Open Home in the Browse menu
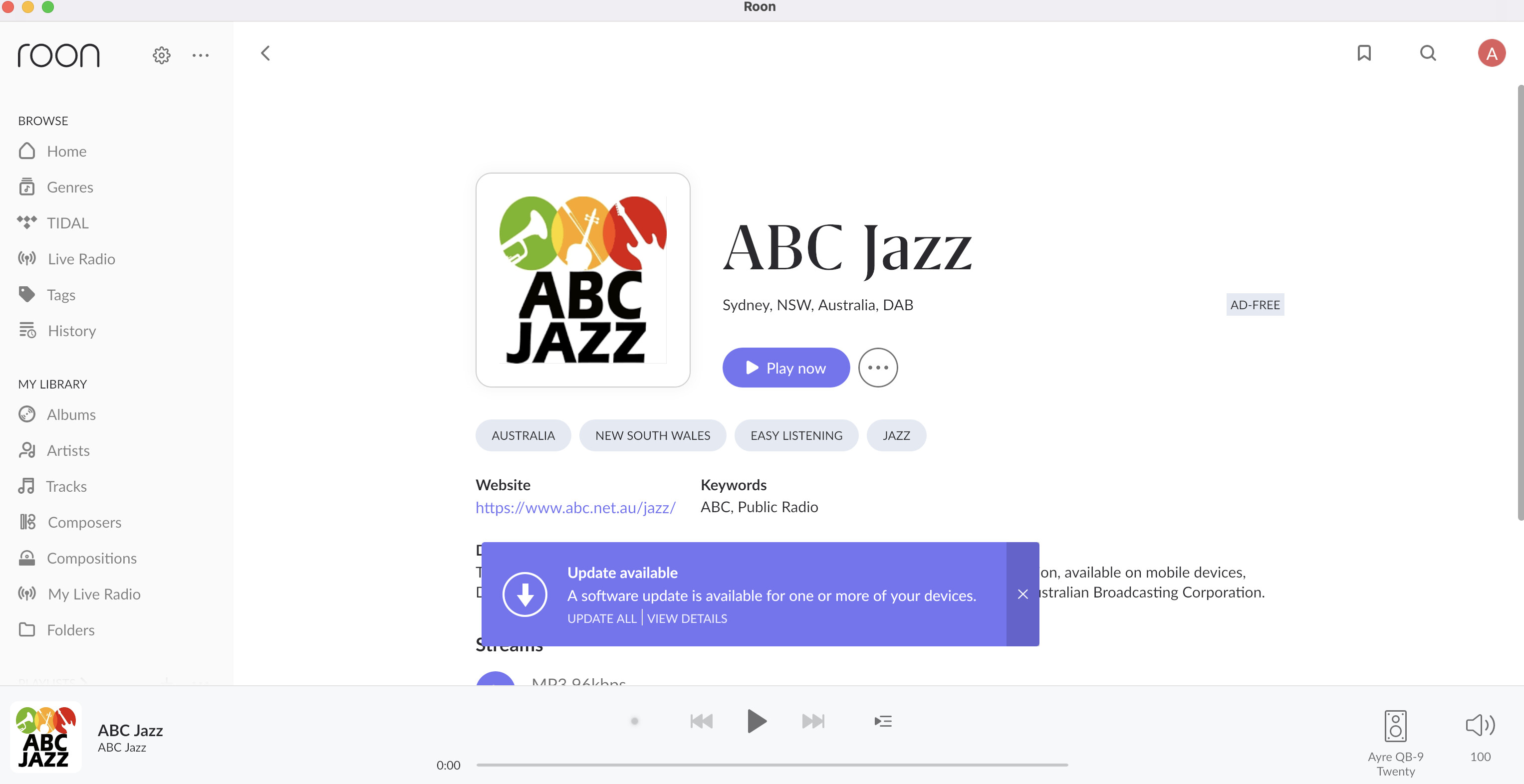Image resolution: width=1524 pixels, height=784 pixels. tap(66, 151)
